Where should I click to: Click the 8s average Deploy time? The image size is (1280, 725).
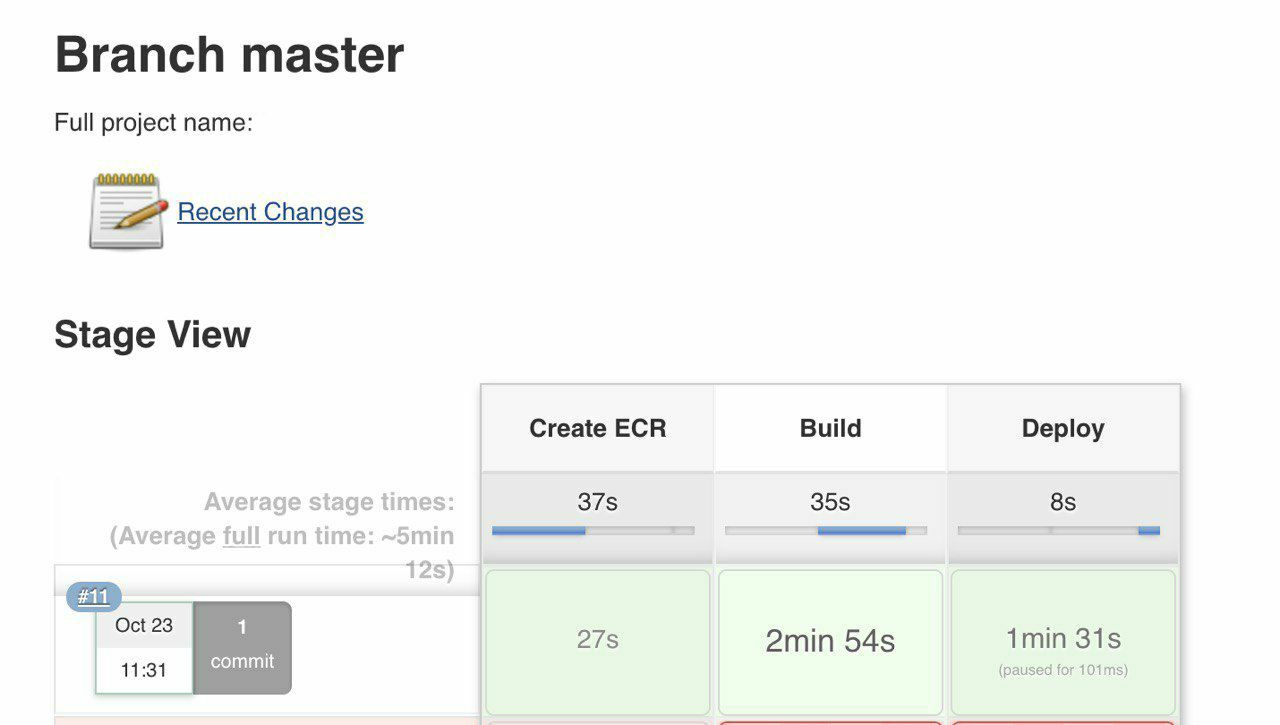click(1063, 502)
